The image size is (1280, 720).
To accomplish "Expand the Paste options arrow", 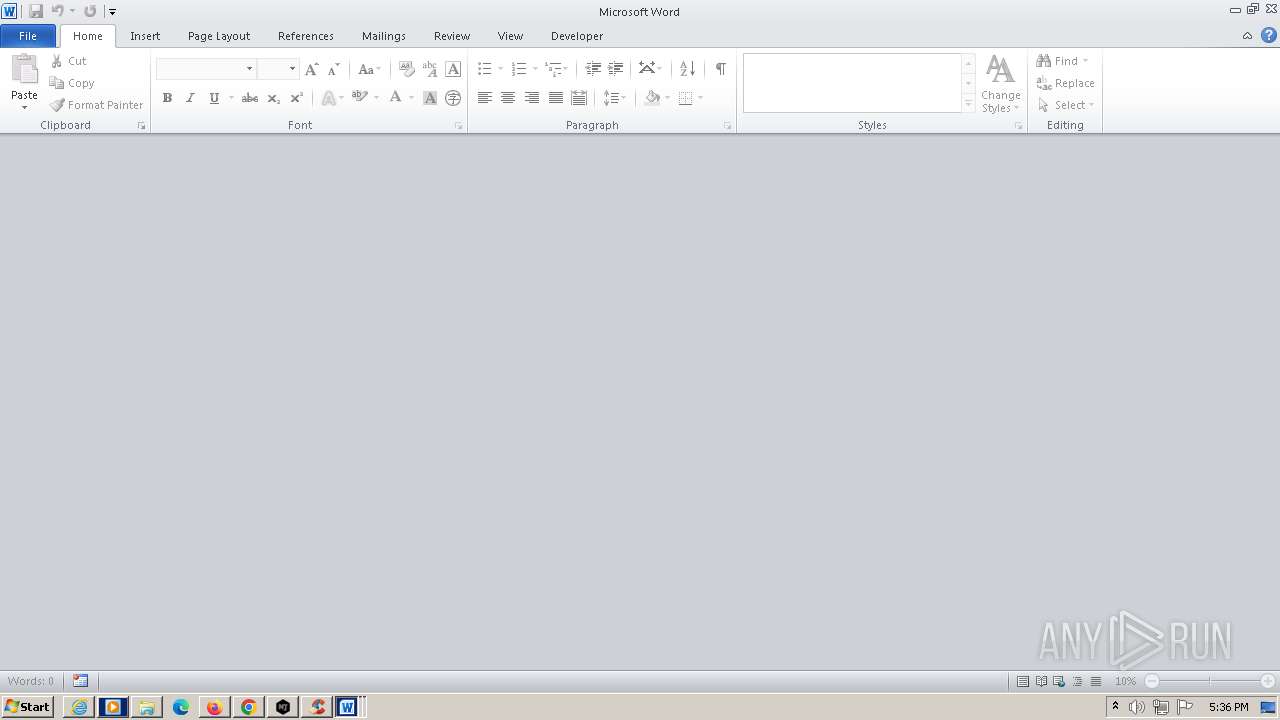I will [24, 107].
